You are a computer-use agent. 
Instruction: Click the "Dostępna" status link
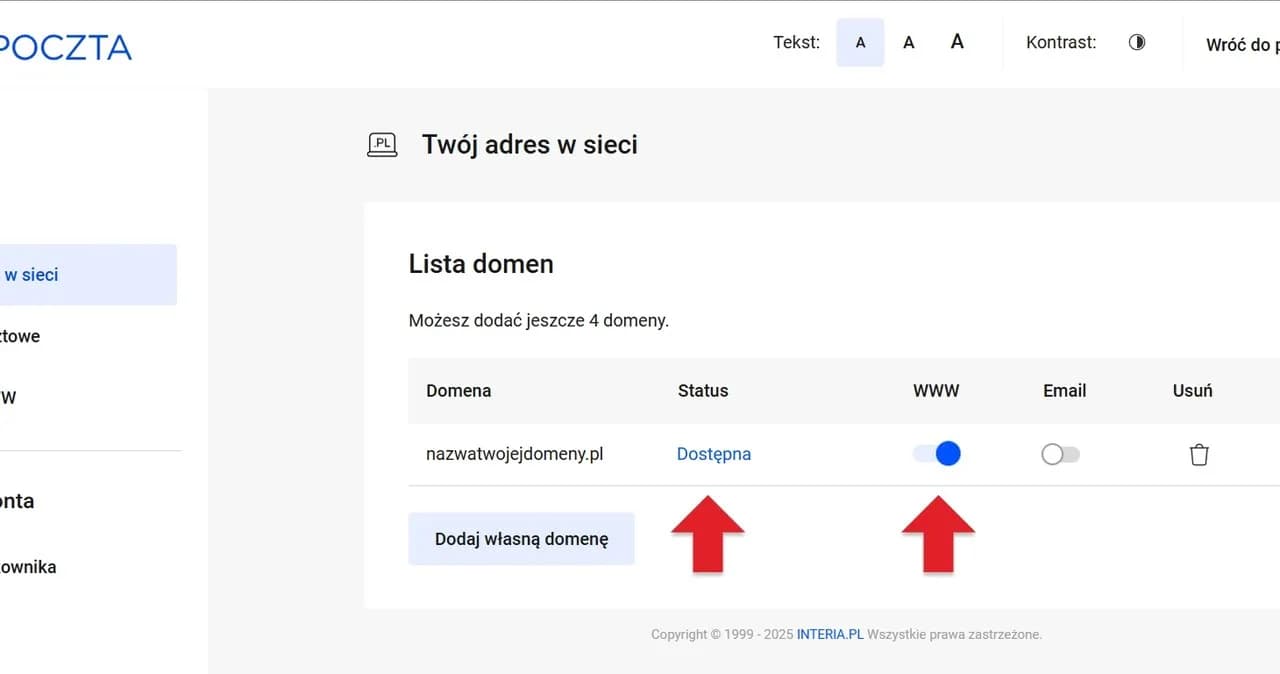(713, 454)
